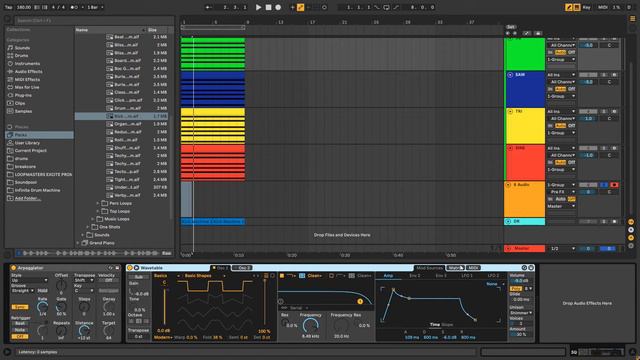Image resolution: width=640 pixels, height=360 pixels.
Task: Select the Instruments category
Action: tap(27, 64)
